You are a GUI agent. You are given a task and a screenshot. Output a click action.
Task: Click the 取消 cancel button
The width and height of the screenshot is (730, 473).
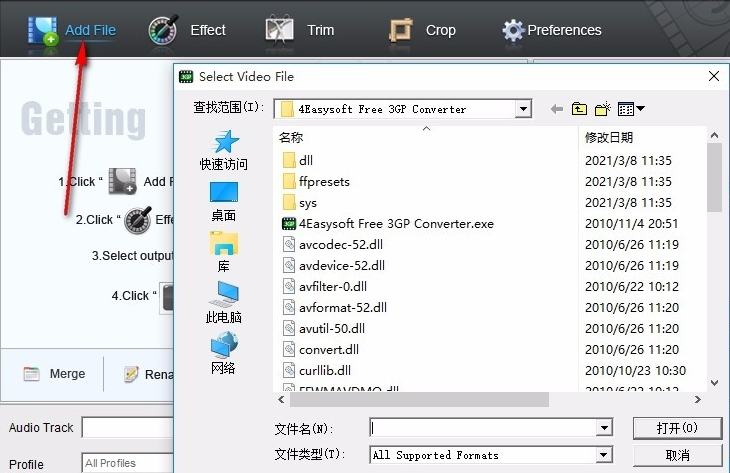(x=677, y=455)
